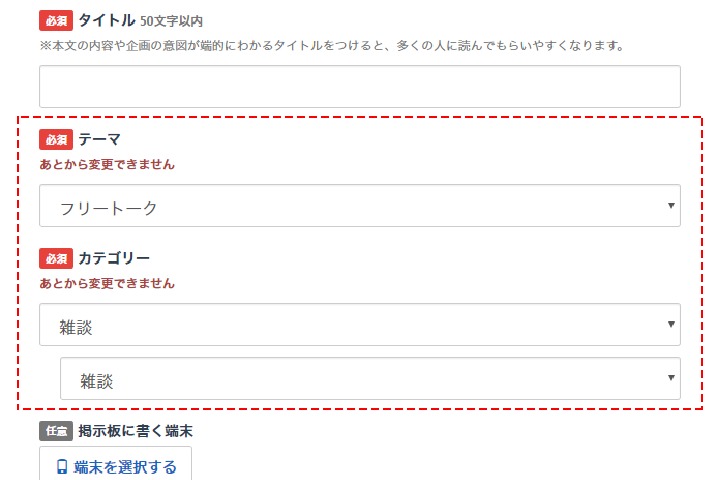Click the red 必須 badge beside カテゴリー
Screen dimensions: 720x480
(x=56, y=259)
